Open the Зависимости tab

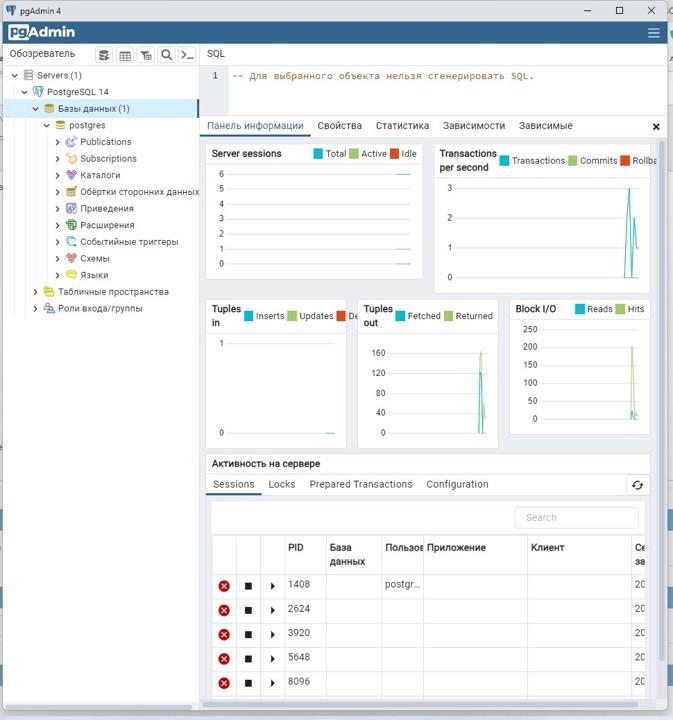pyautogui.click(x=474, y=126)
